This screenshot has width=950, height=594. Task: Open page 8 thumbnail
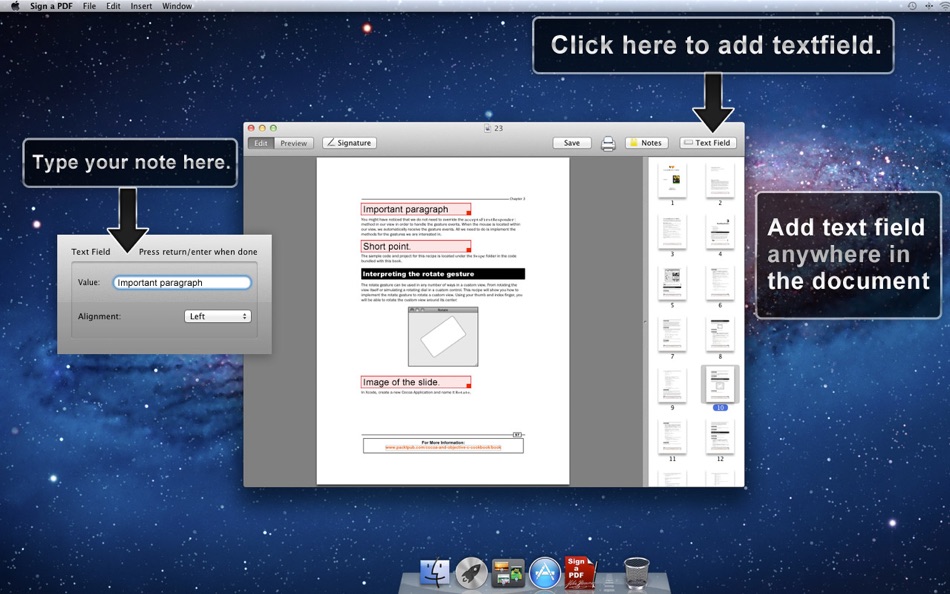(x=720, y=333)
